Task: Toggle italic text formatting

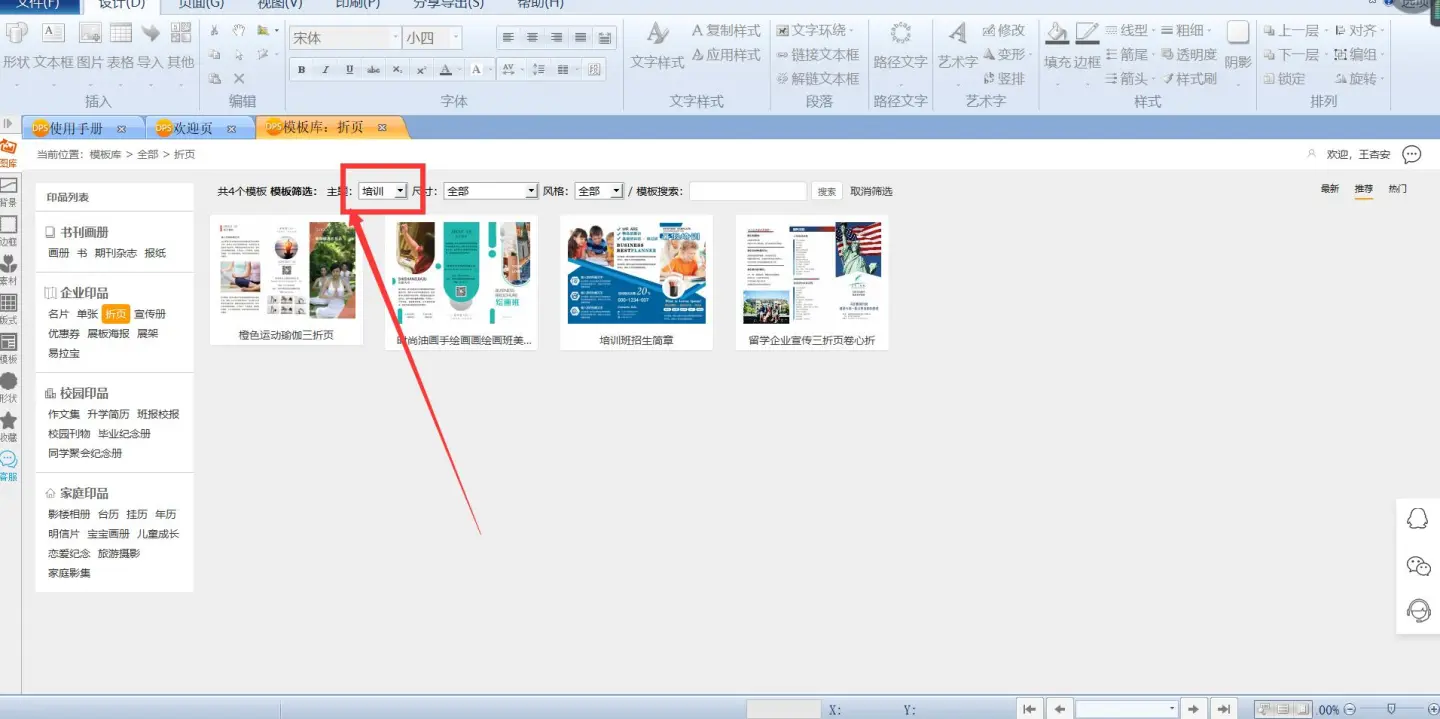Action: pos(325,70)
